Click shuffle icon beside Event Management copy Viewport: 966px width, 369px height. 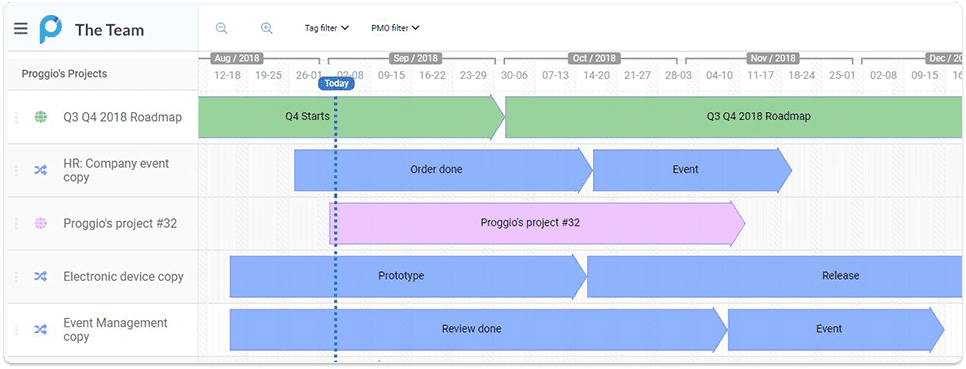[x=41, y=330]
